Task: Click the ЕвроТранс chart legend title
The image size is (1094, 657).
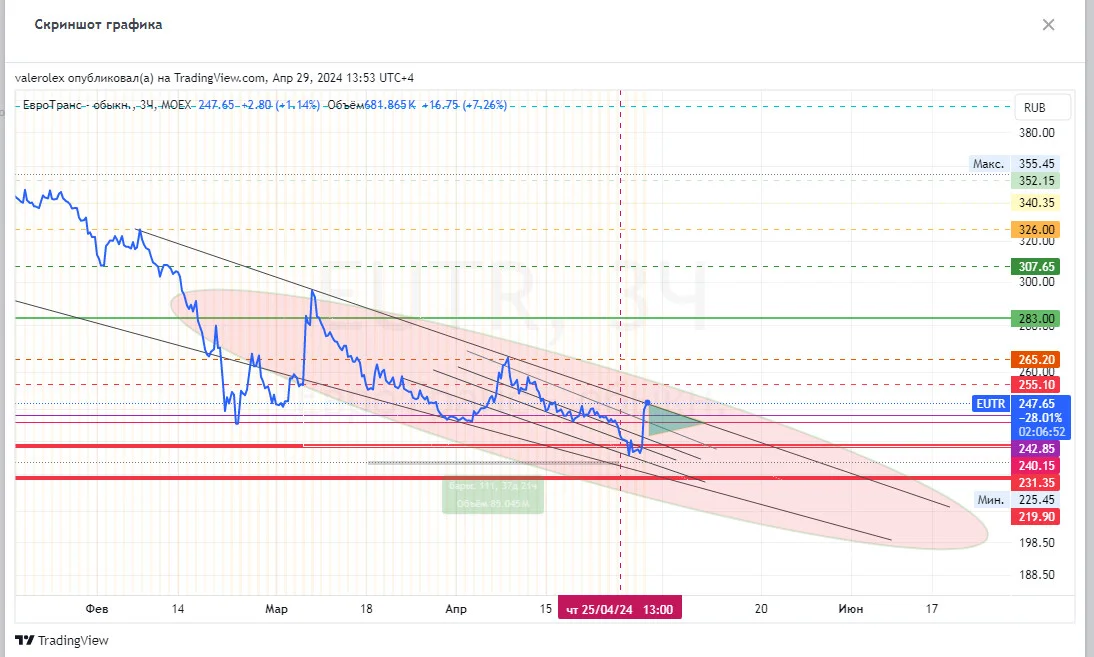Action: tap(107, 105)
